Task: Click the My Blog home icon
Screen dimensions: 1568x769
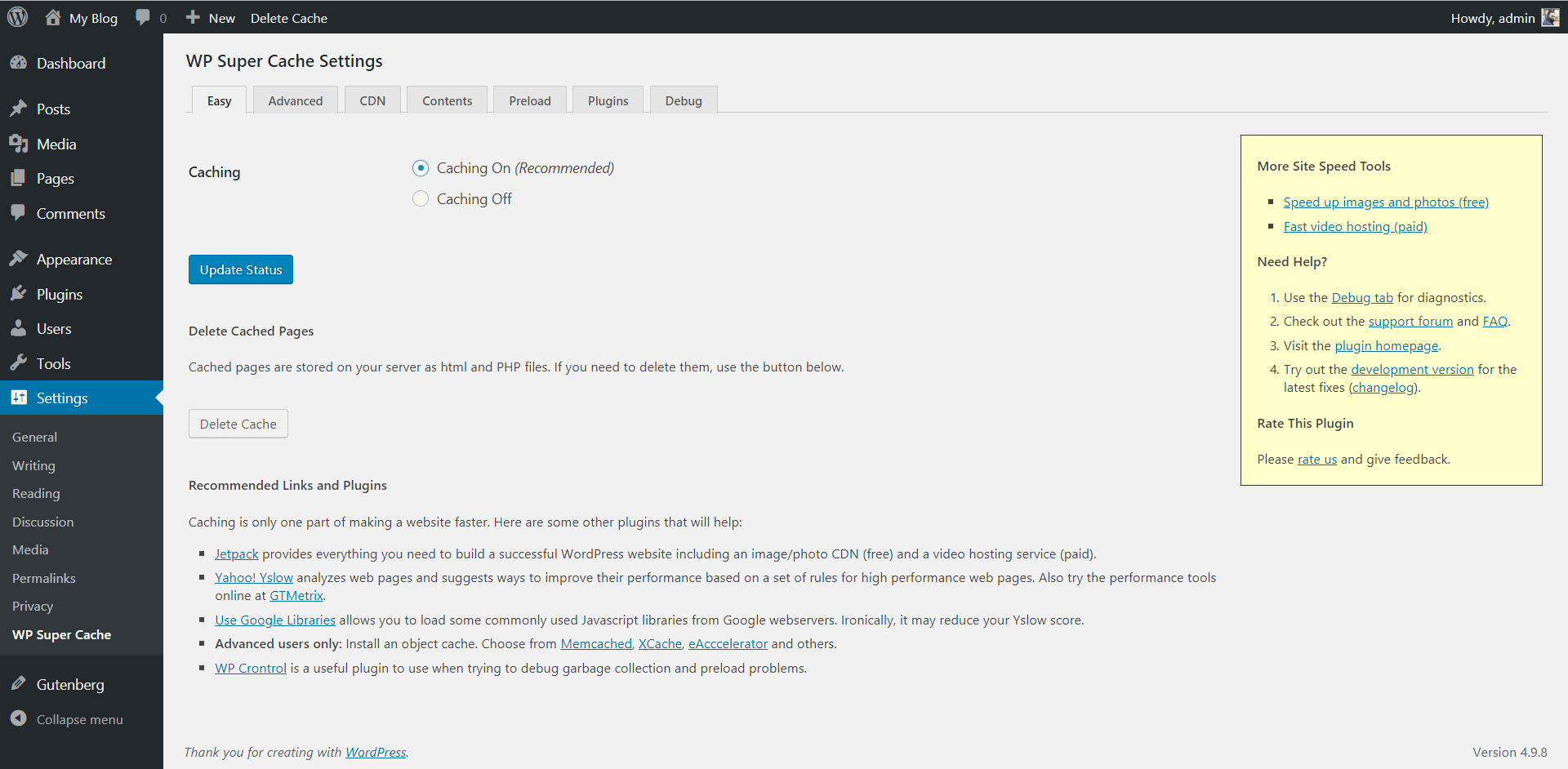Action: coord(53,17)
